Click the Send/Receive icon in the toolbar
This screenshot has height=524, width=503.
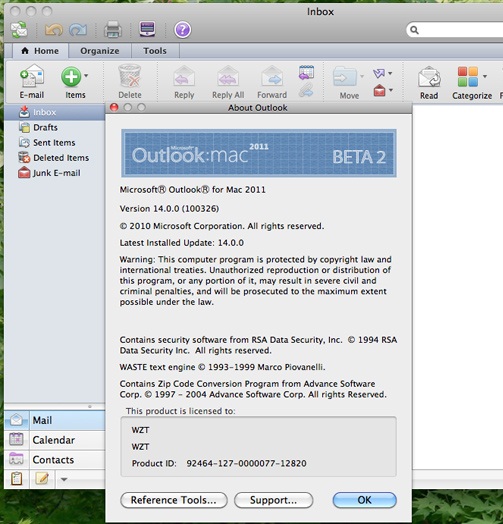pyautogui.click(x=19, y=30)
